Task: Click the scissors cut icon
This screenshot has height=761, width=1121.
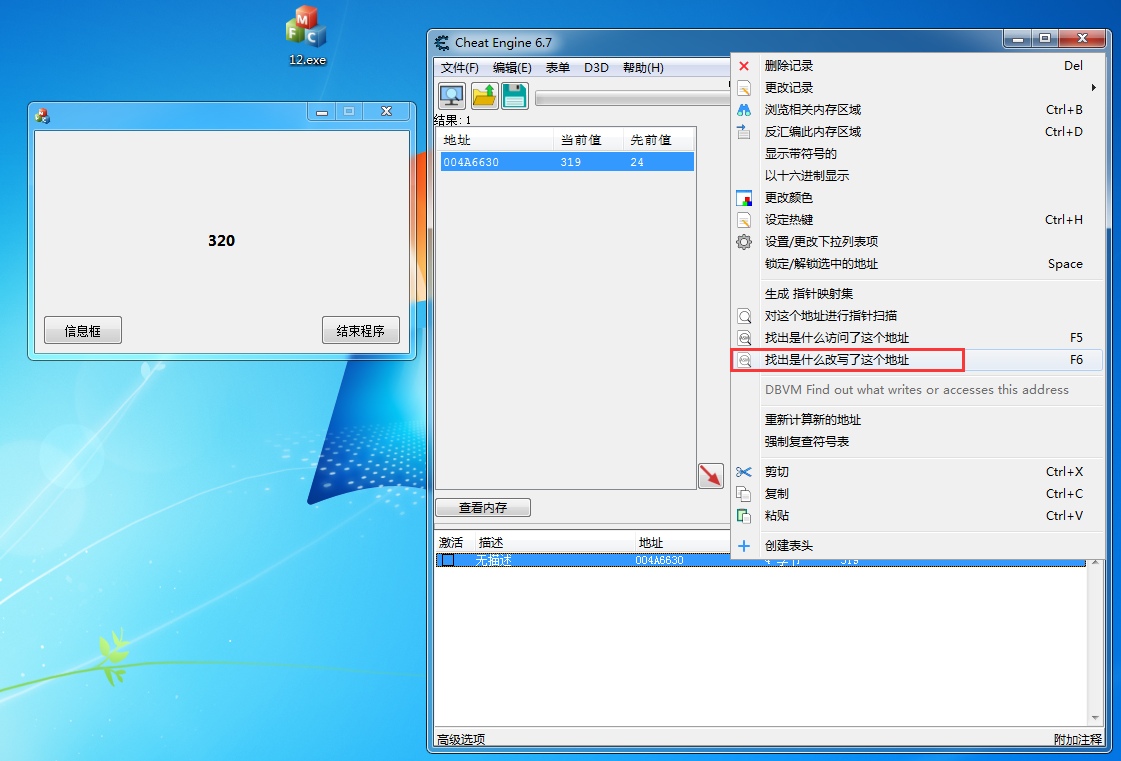Action: pos(744,472)
